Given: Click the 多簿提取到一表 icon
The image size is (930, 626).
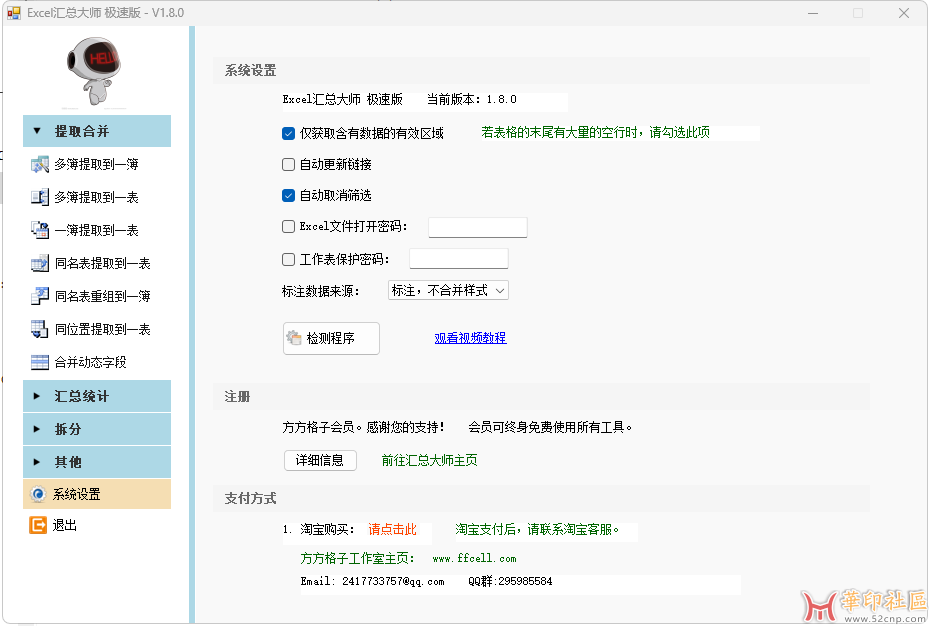Looking at the screenshot, I should tap(40, 197).
